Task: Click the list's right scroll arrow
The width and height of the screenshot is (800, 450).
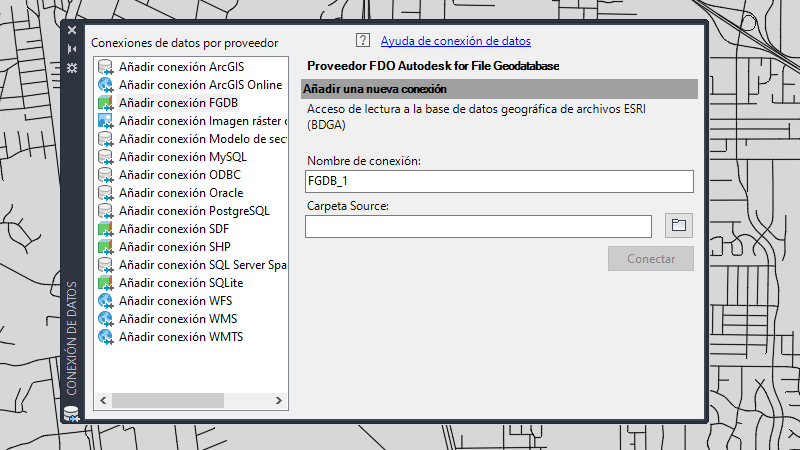Action: click(x=279, y=401)
